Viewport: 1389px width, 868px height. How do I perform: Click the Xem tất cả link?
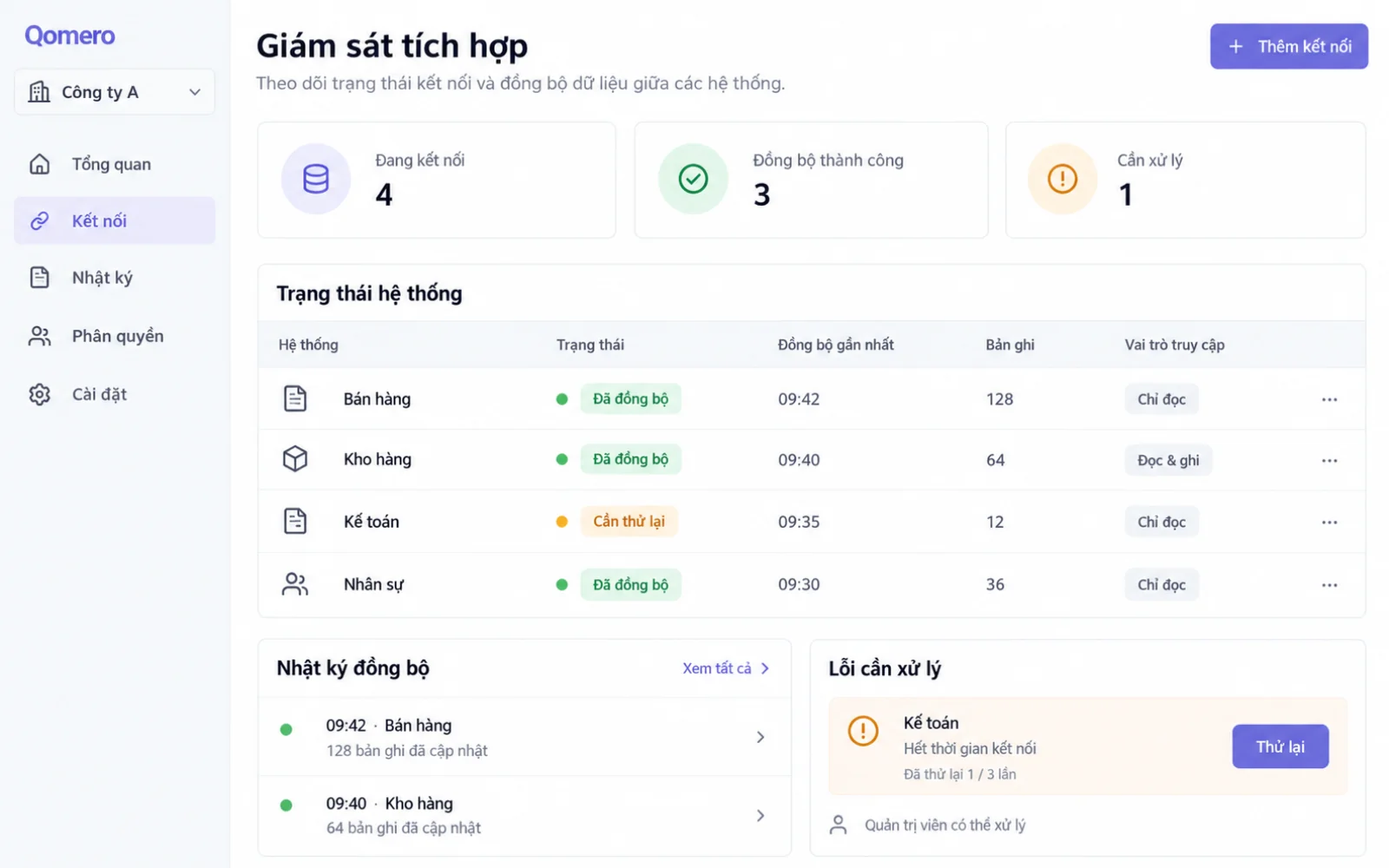pyautogui.click(x=717, y=668)
